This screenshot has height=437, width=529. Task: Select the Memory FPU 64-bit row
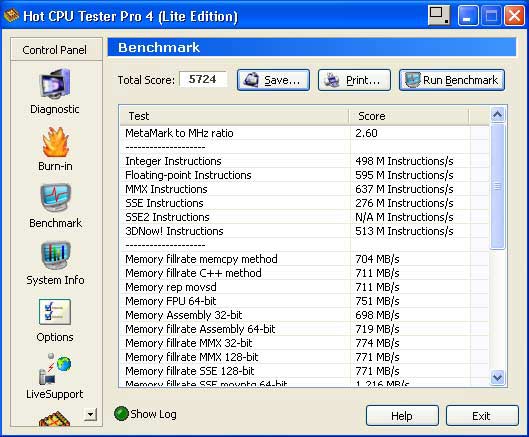coord(304,301)
